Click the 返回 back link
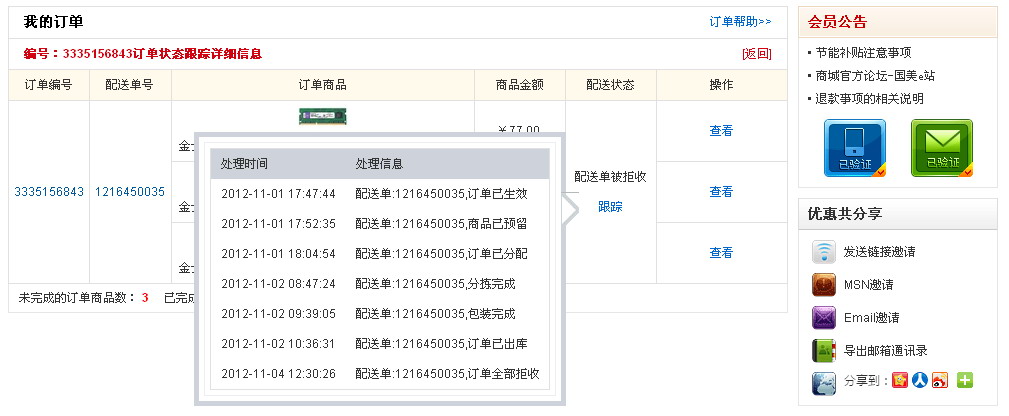1009x416 pixels. 756,54
